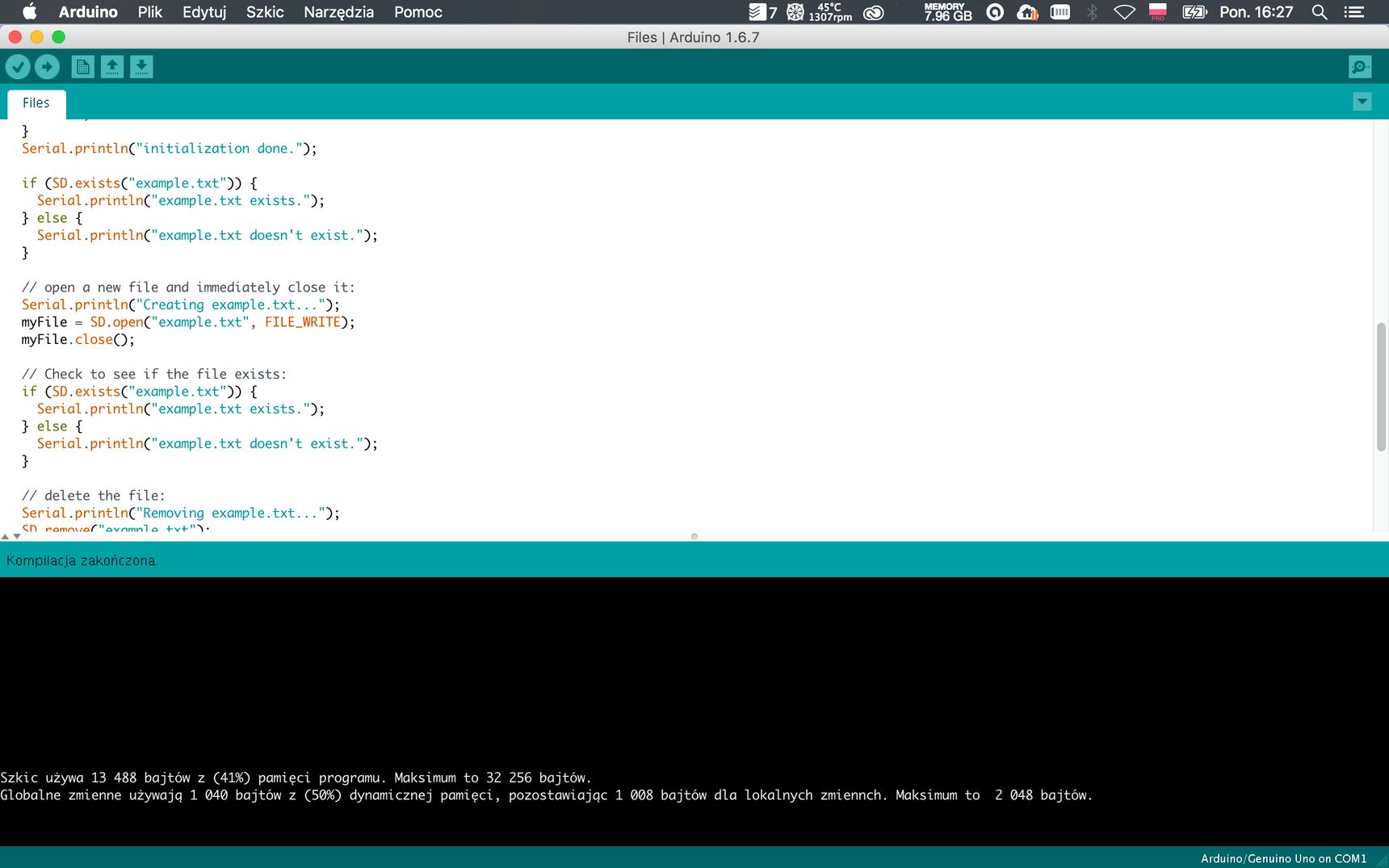Click the Bluetooth menu bar icon

pyautogui.click(x=1092, y=12)
